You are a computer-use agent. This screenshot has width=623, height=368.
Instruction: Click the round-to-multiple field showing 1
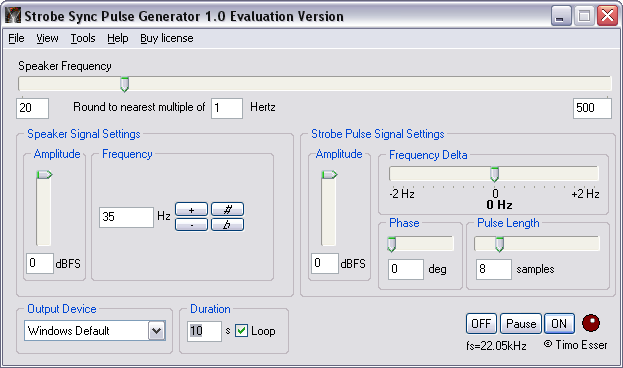[x=226, y=108]
